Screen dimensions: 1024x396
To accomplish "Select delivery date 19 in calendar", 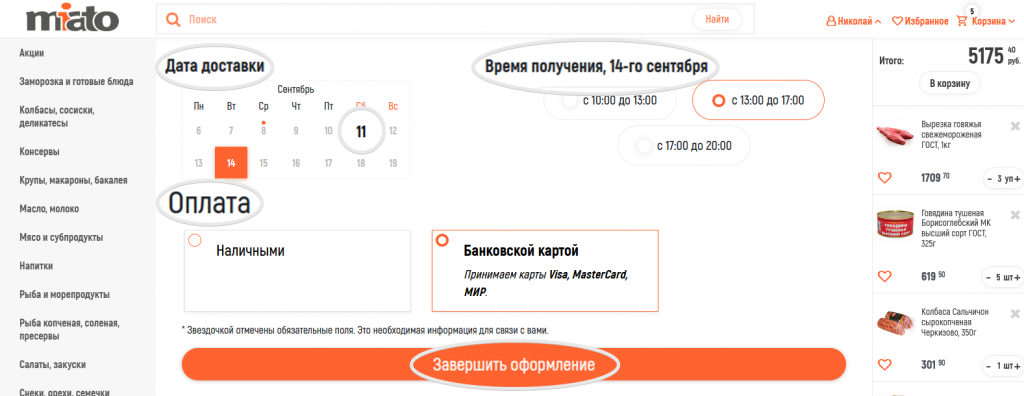I will tap(393, 163).
